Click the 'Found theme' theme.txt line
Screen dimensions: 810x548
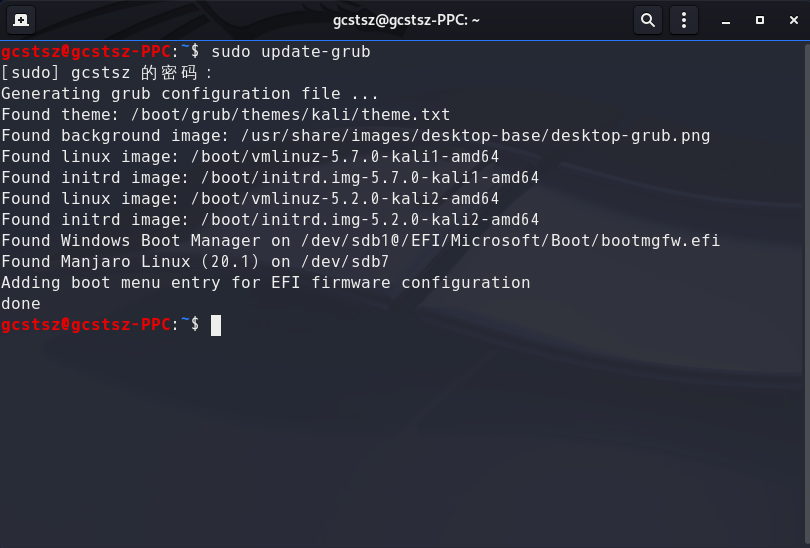pos(225,115)
